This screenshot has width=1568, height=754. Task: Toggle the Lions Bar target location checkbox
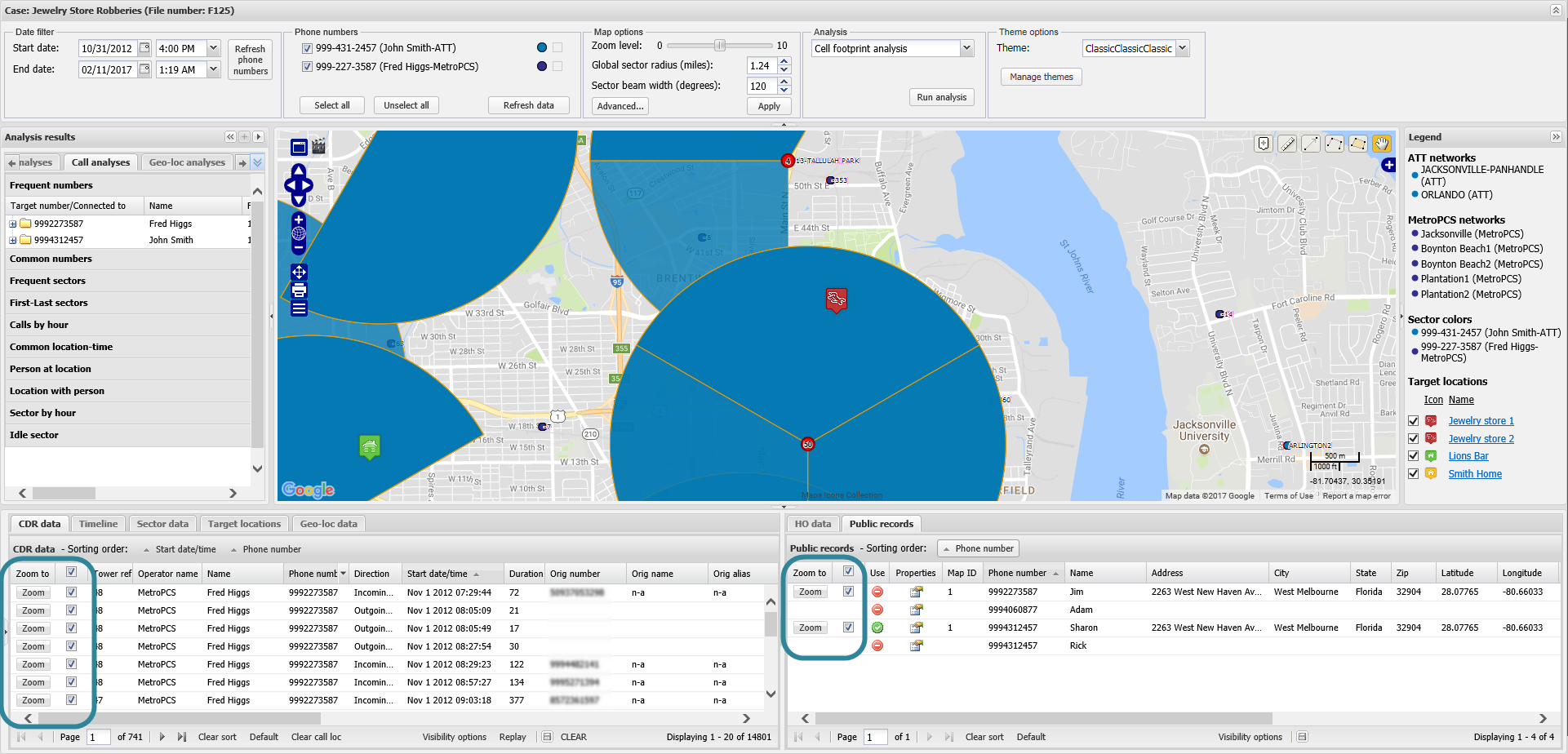coord(1413,456)
